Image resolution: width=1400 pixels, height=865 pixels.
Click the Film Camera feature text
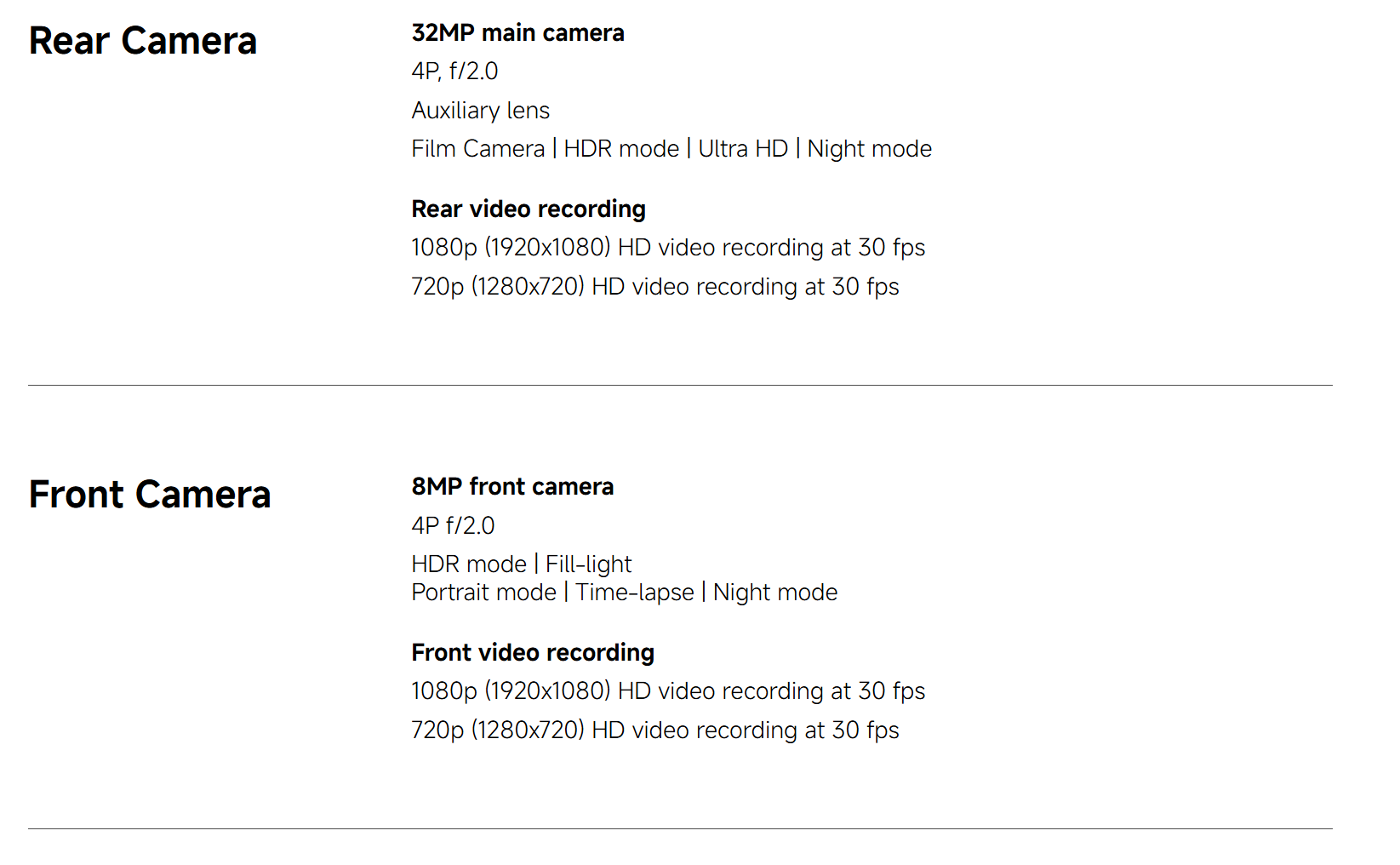pyautogui.click(x=477, y=149)
